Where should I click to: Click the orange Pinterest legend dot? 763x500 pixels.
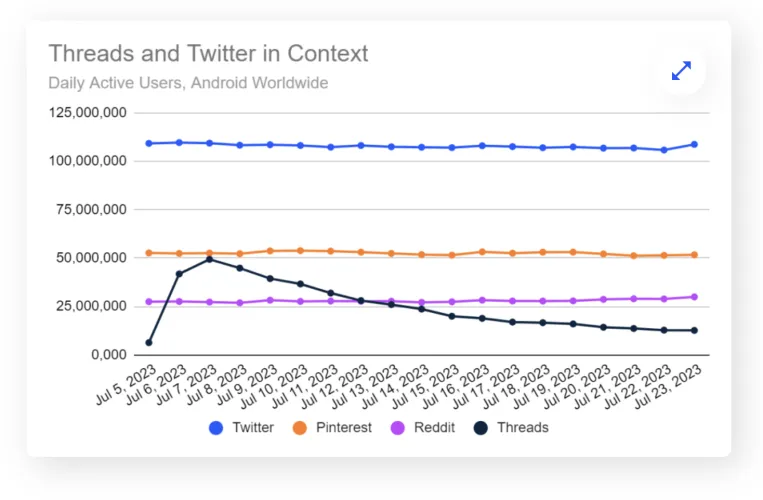click(x=300, y=427)
